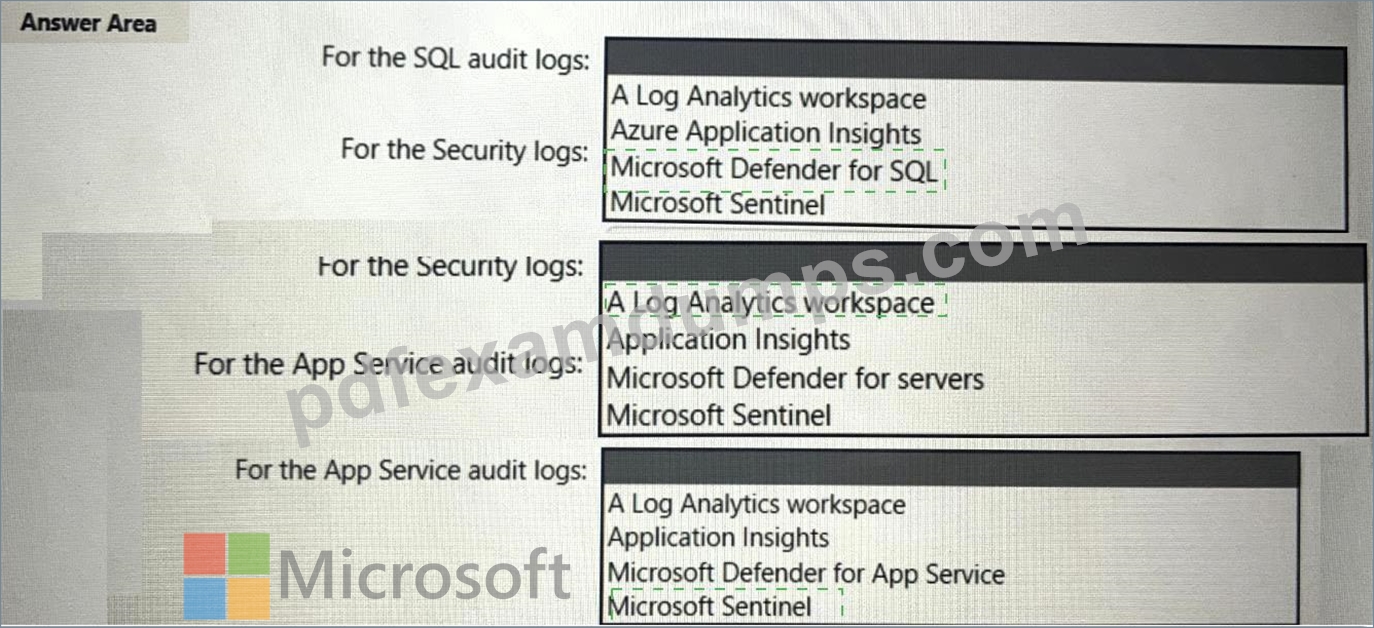The image size is (1374, 628).
Task: Open the SQL audit logs dropdown header
Action: click(x=975, y=64)
